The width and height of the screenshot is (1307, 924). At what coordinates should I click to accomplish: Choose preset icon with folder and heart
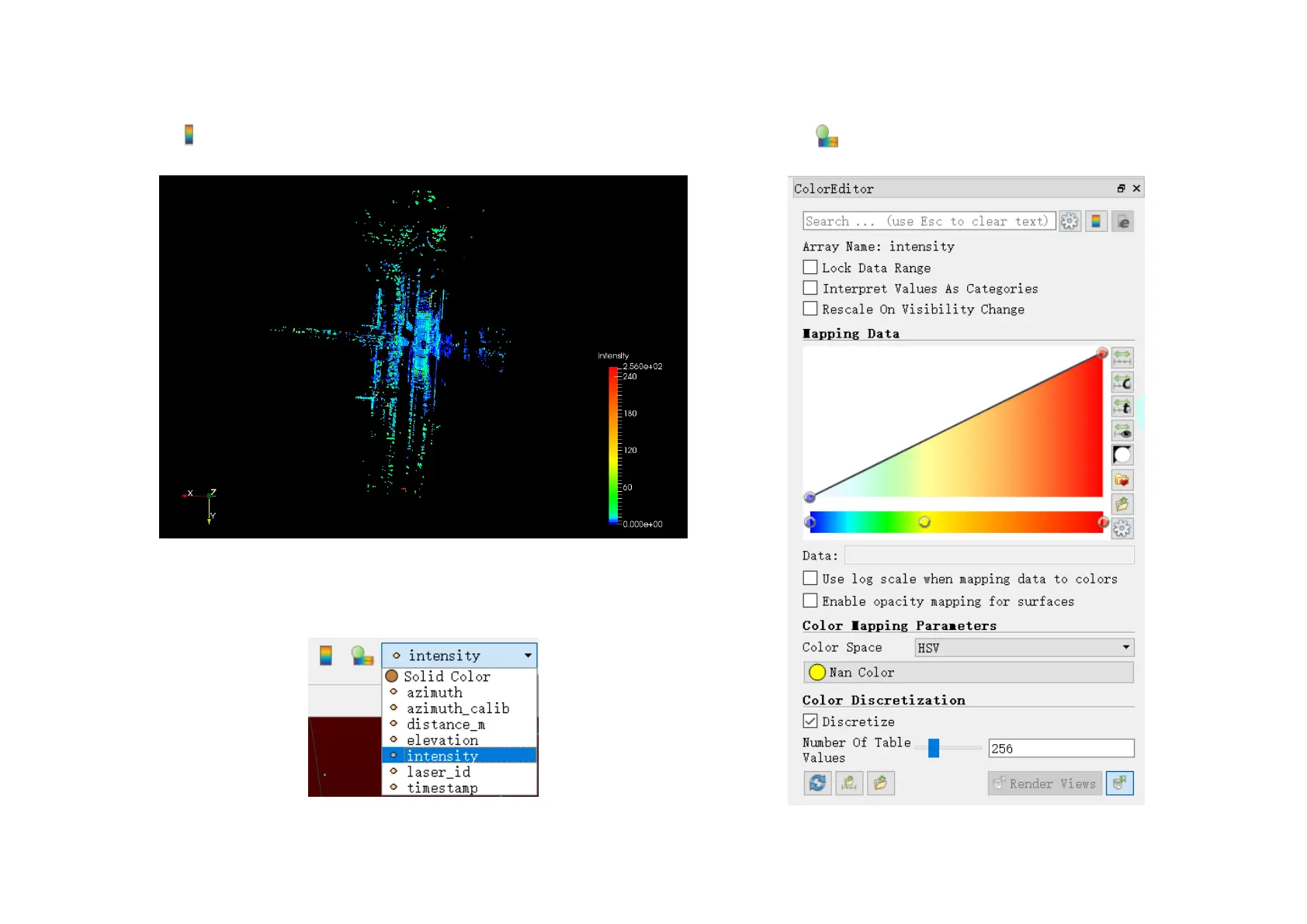1122,479
